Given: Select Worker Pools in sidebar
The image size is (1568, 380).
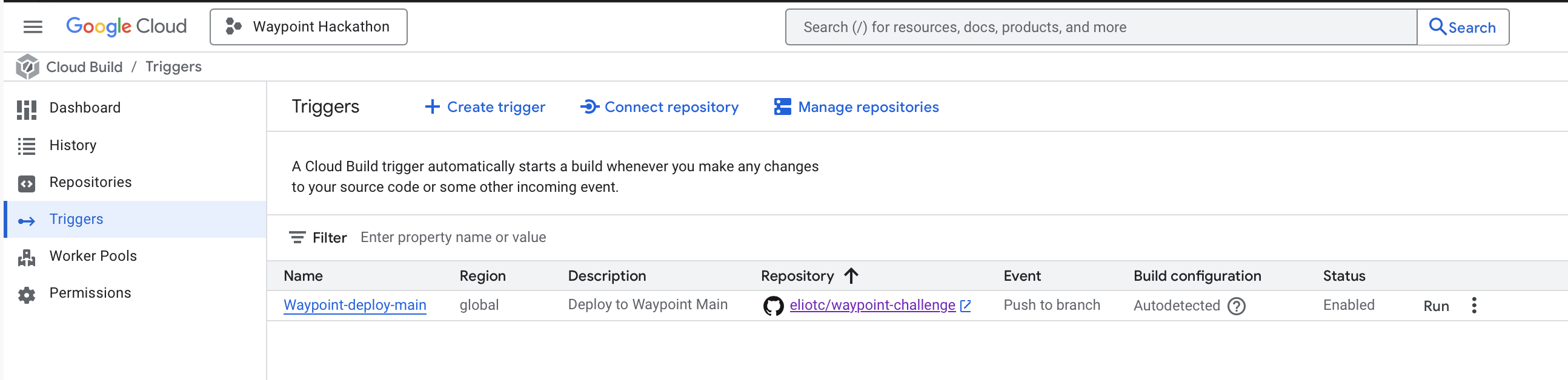Looking at the screenshot, I should coord(93,256).
